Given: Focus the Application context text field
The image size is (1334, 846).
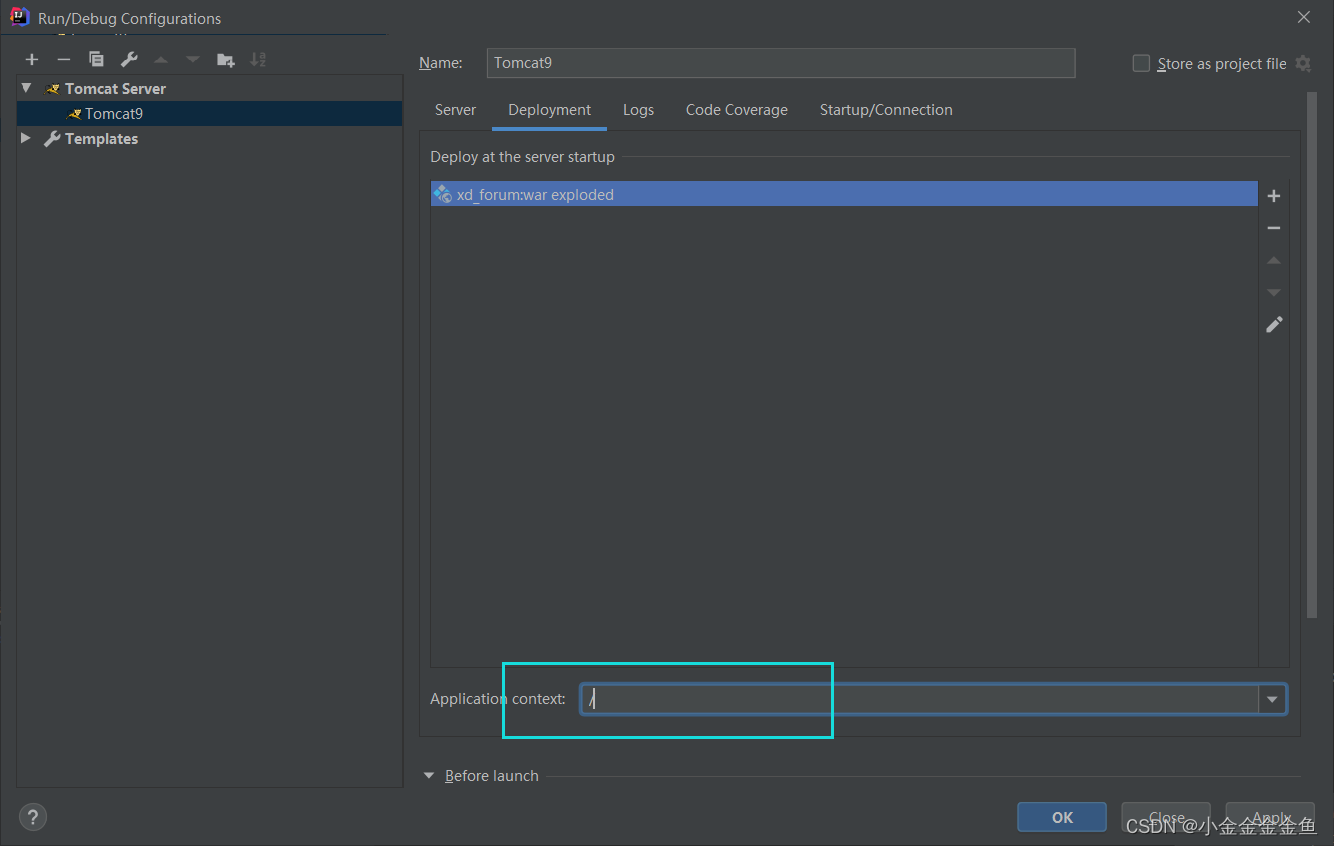Looking at the screenshot, I should (x=920, y=699).
